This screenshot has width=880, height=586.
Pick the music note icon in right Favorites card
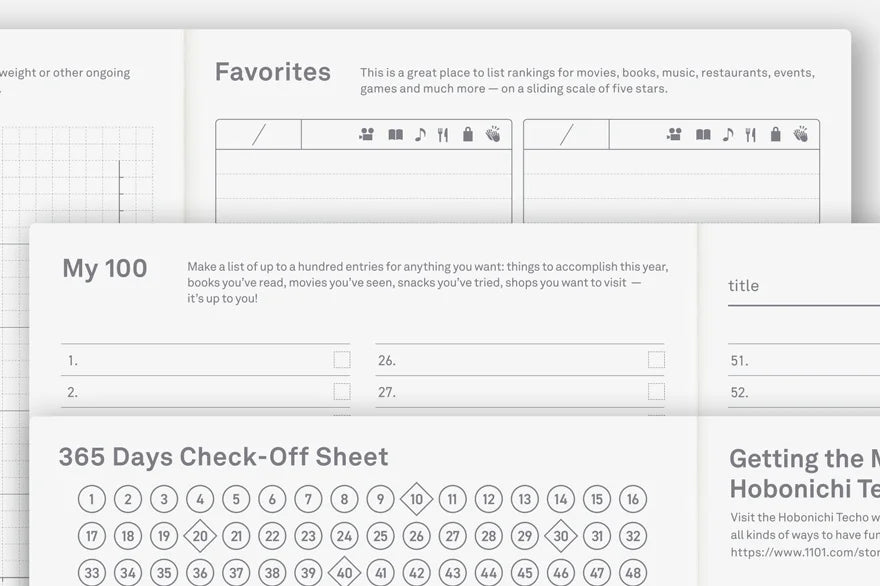point(728,135)
